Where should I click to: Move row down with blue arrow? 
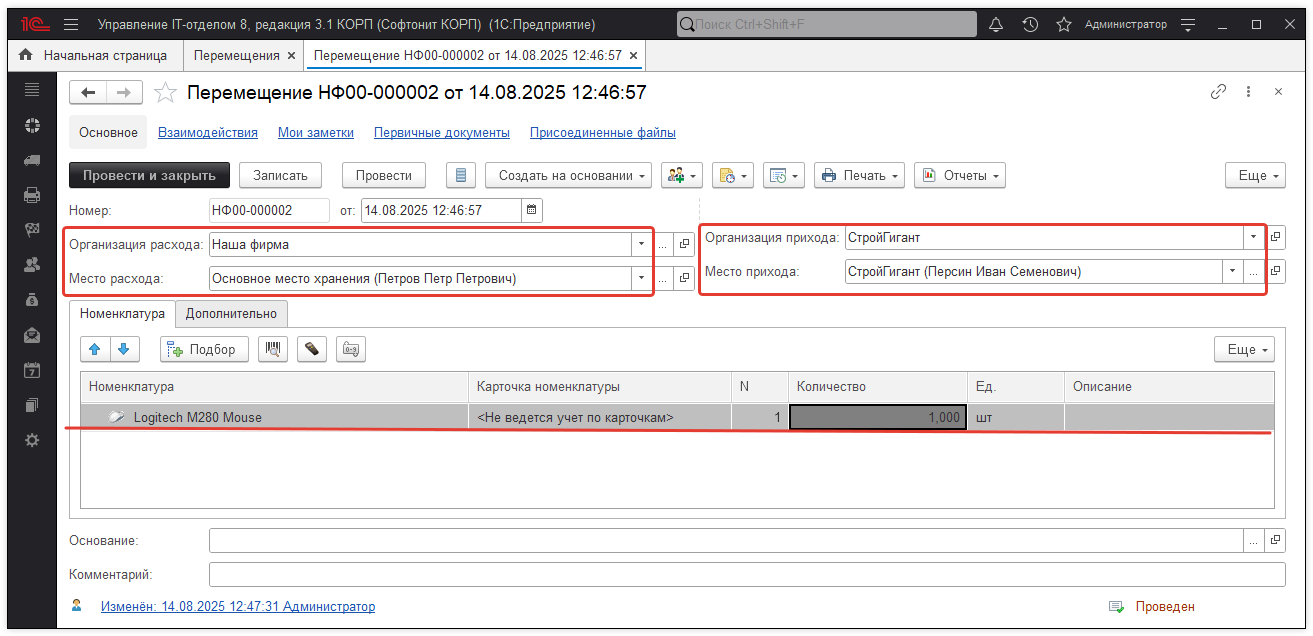click(x=124, y=349)
